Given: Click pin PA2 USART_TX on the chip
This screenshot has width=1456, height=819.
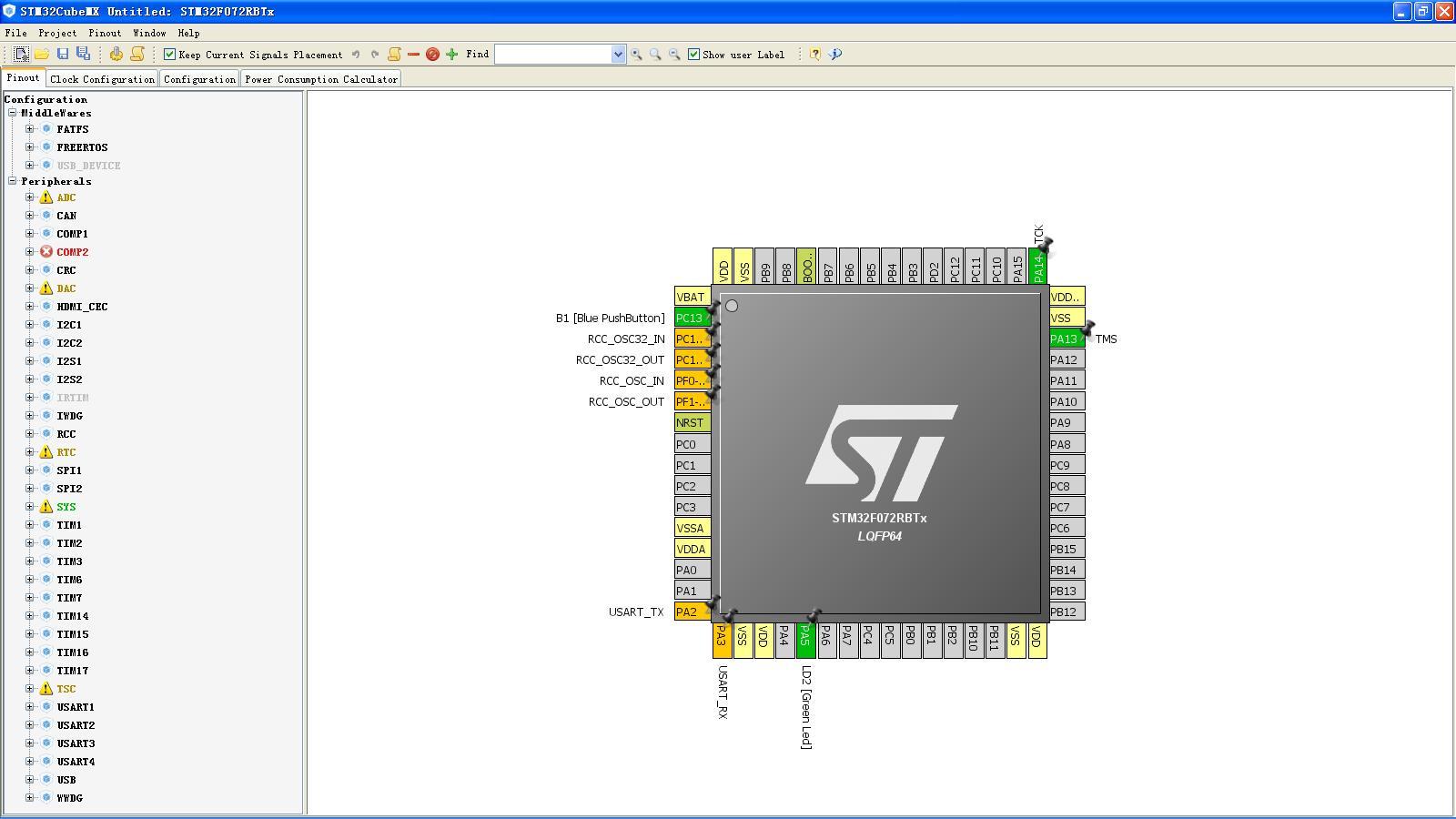Looking at the screenshot, I should [x=692, y=612].
